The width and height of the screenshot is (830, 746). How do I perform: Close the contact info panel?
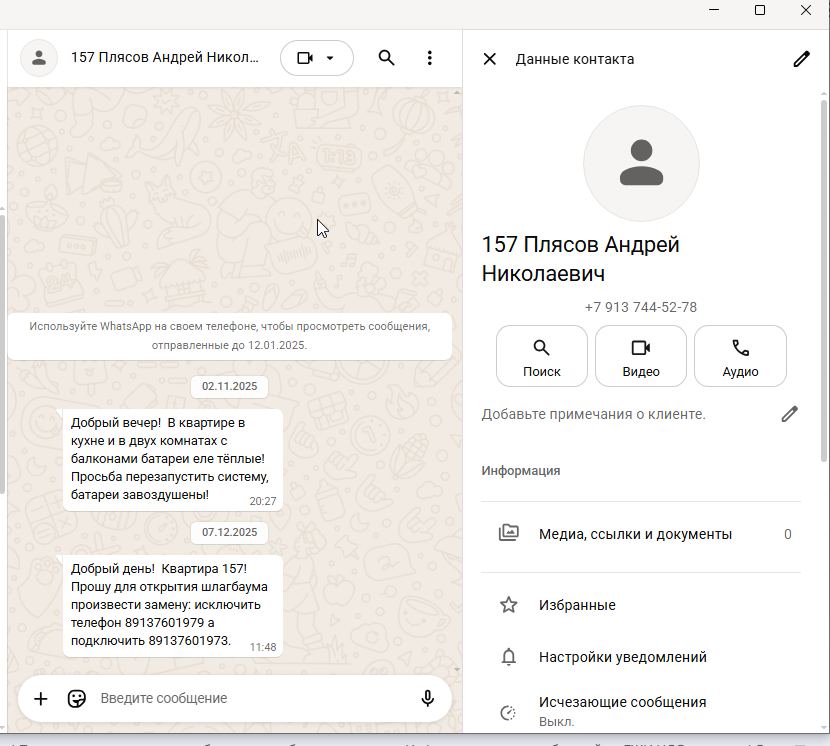[x=490, y=59]
